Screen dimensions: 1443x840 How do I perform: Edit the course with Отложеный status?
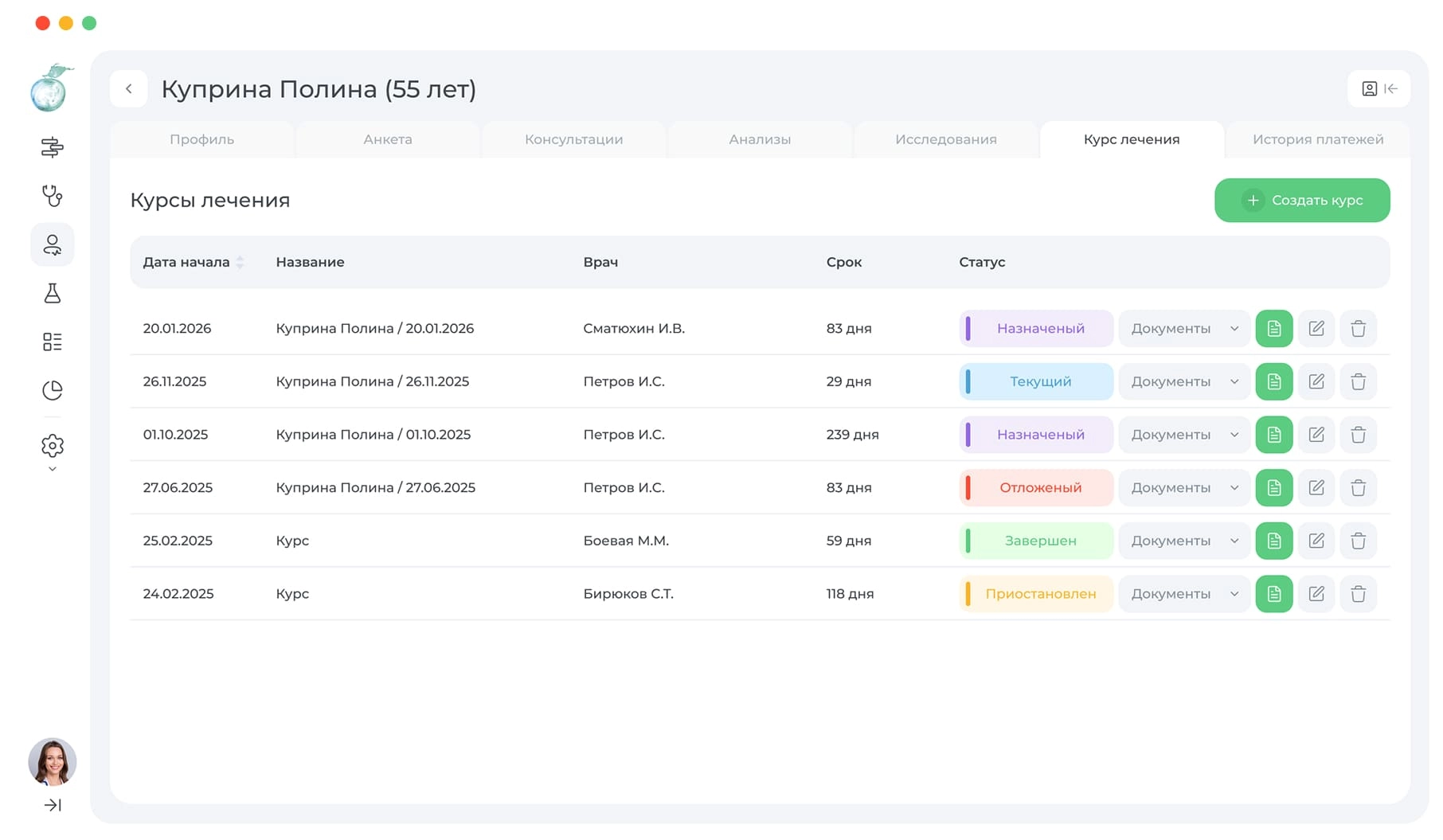pyautogui.click(x=1316, y=488)
